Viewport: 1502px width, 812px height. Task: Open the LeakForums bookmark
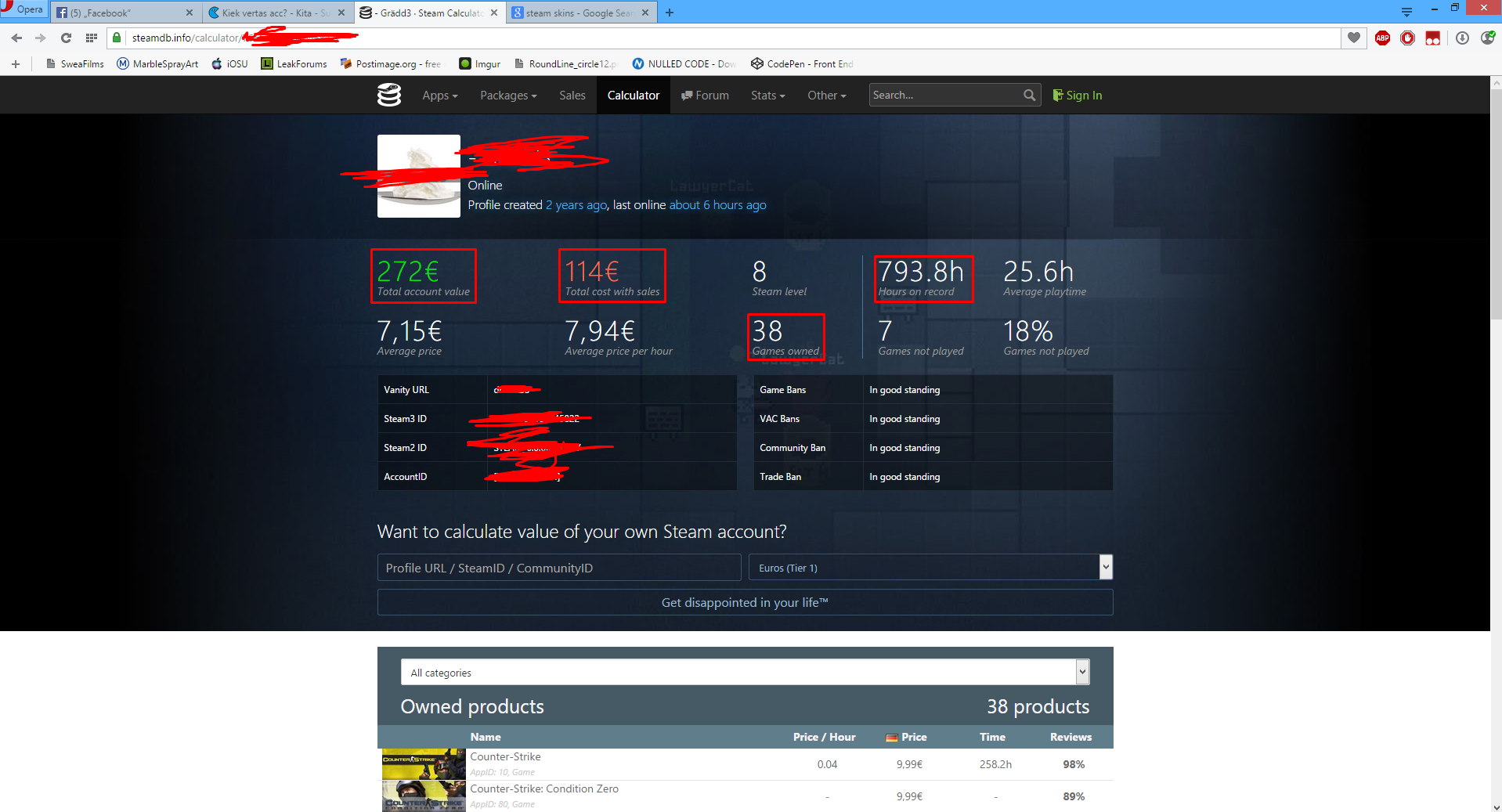click(294, 64)
